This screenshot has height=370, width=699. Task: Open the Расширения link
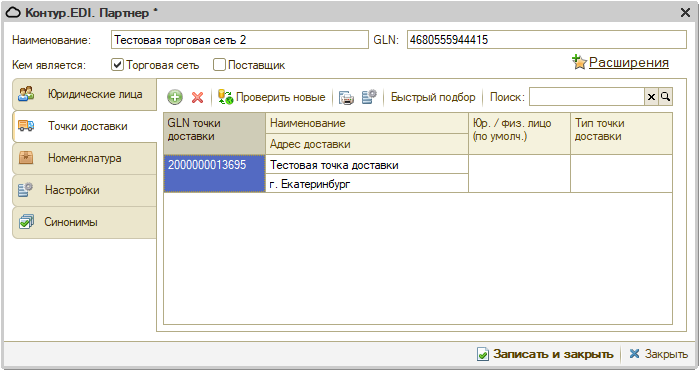[x=629, y=62]
